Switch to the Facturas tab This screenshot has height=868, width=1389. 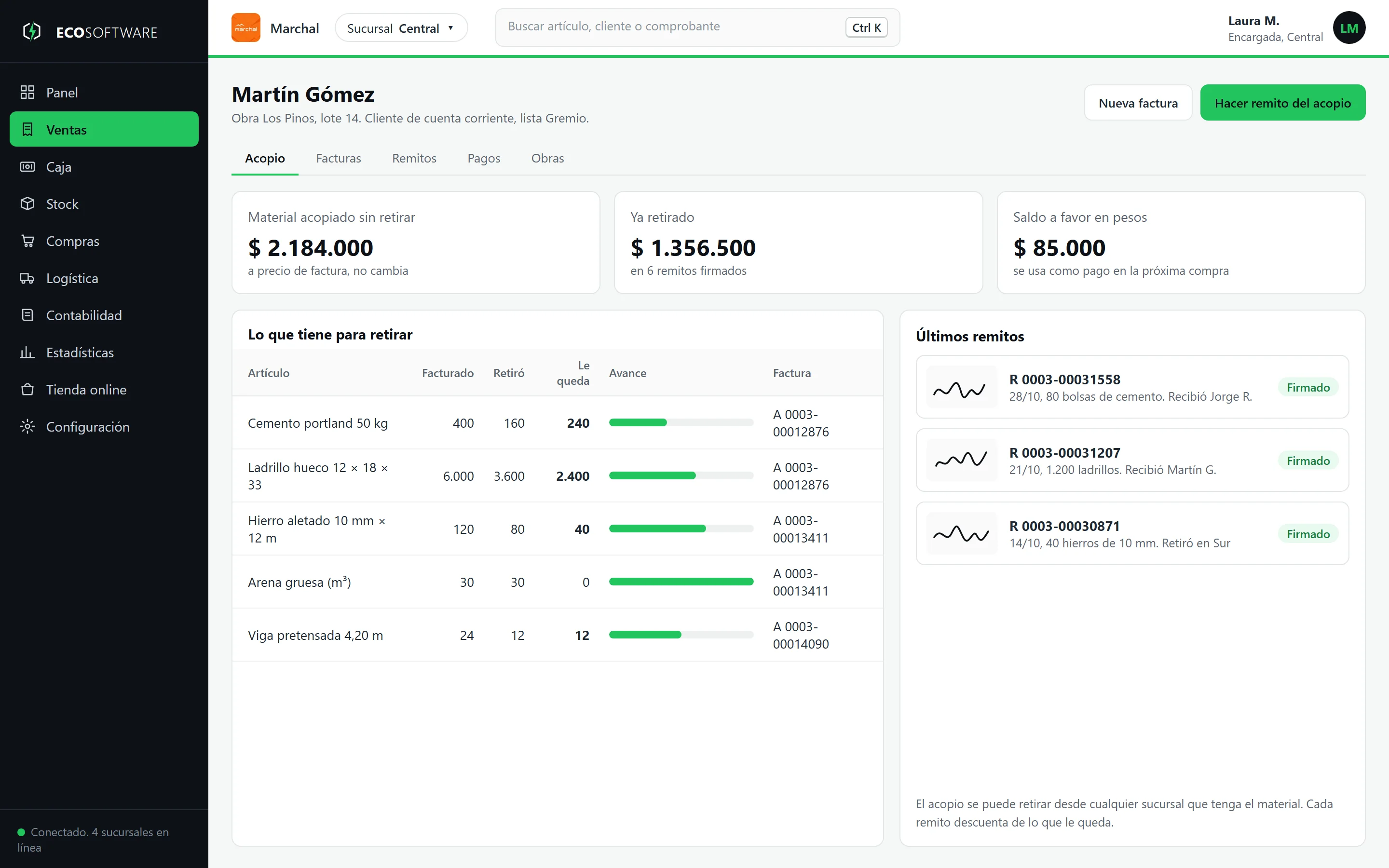(339, 159)
